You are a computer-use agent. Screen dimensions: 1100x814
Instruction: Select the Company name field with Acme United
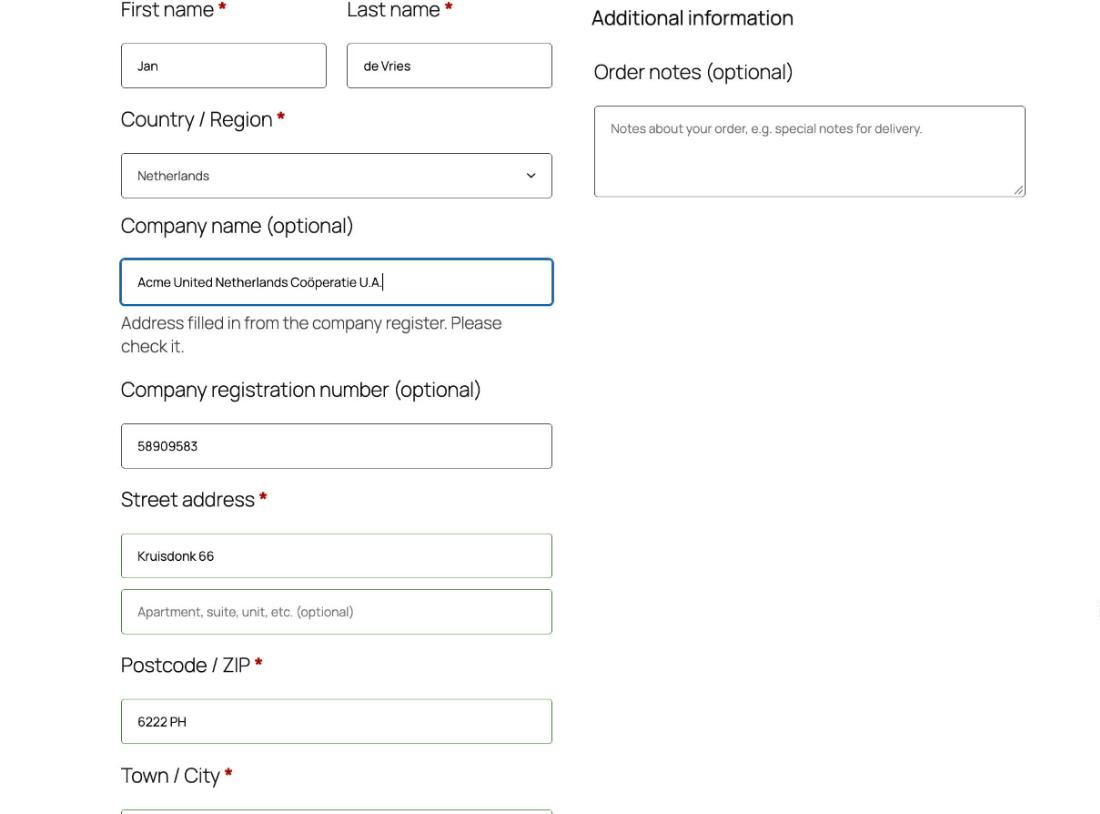(337, 282)
